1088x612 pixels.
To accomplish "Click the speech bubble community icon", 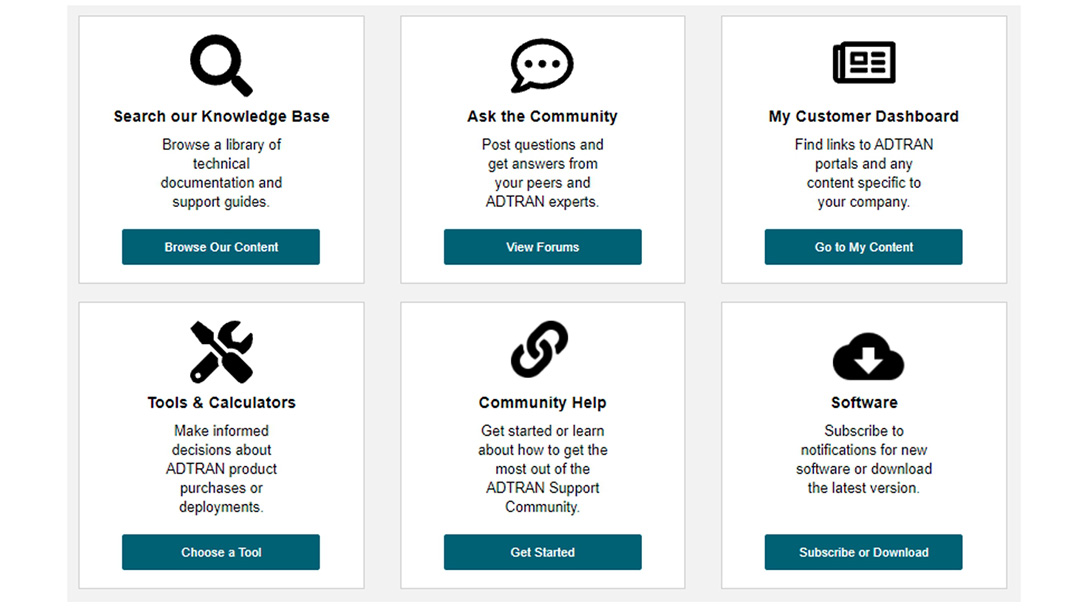I will click(x=542, y=65).
